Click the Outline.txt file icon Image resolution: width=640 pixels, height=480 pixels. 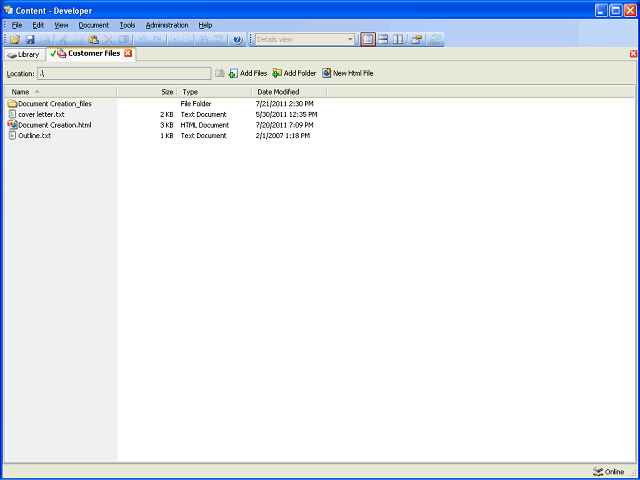(x=12, y=136)
